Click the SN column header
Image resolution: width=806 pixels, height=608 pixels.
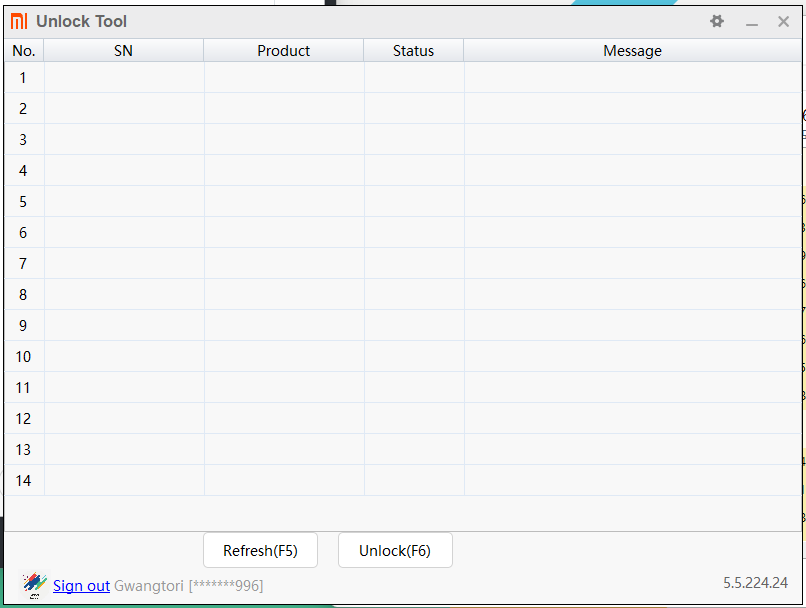point(123,50)
